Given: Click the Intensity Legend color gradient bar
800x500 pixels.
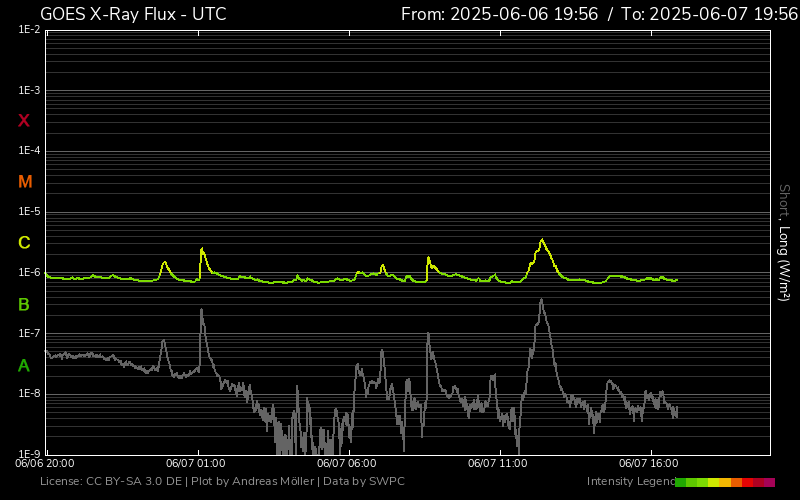Looking at the screenshot, I should (725, 482).
